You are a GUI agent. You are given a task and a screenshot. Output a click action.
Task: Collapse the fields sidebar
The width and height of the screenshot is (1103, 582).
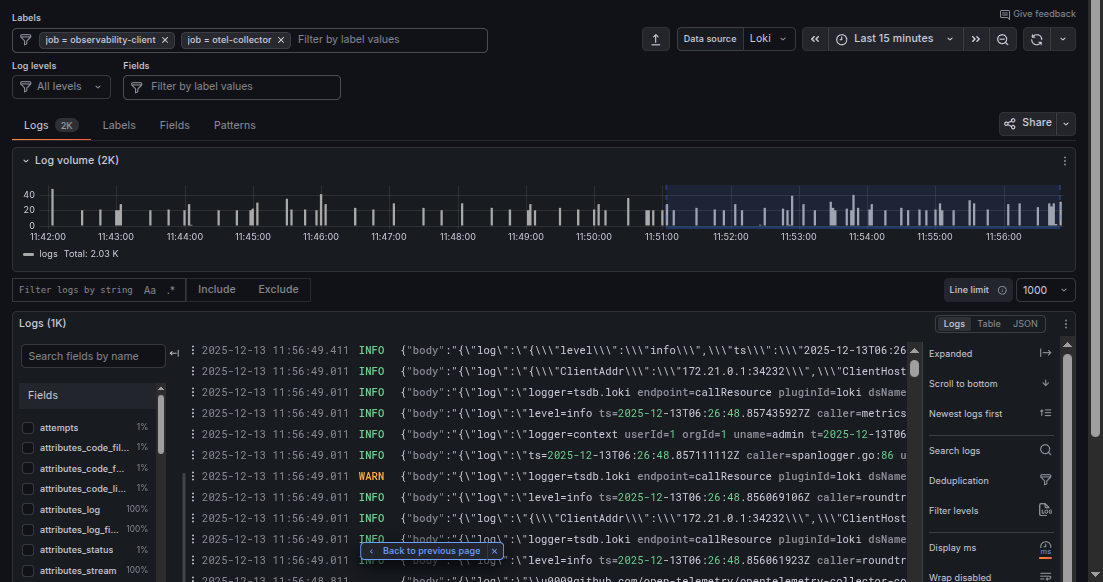[174, 353]
